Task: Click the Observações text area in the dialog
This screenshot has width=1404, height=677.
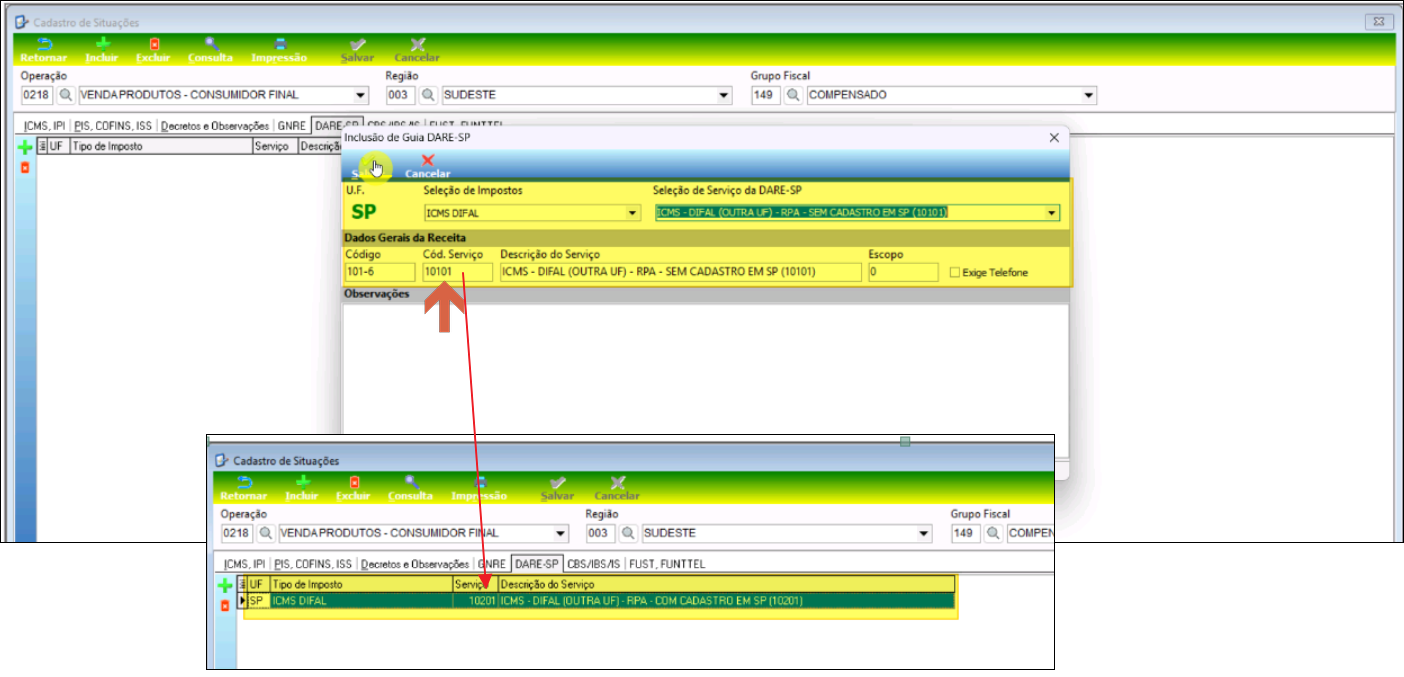Action: (x=705, y=380)
